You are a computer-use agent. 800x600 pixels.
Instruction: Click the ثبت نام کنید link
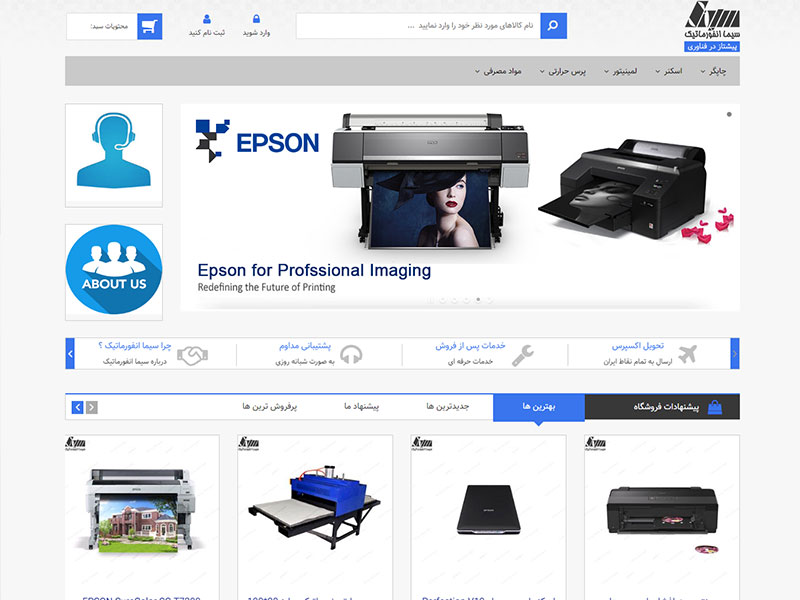[x=207, y=32]
